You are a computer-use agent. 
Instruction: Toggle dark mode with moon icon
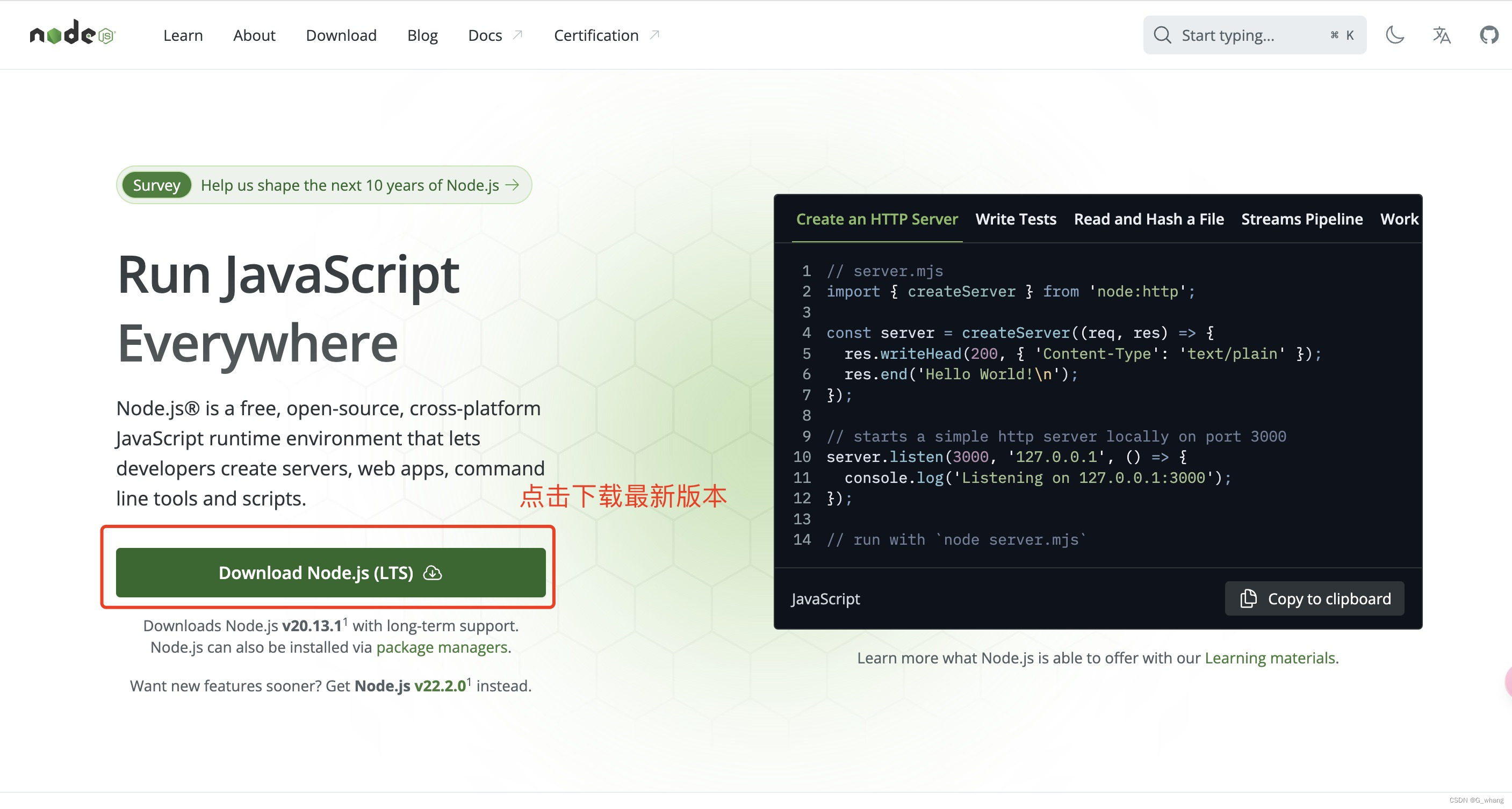(x=1395, y=35)
